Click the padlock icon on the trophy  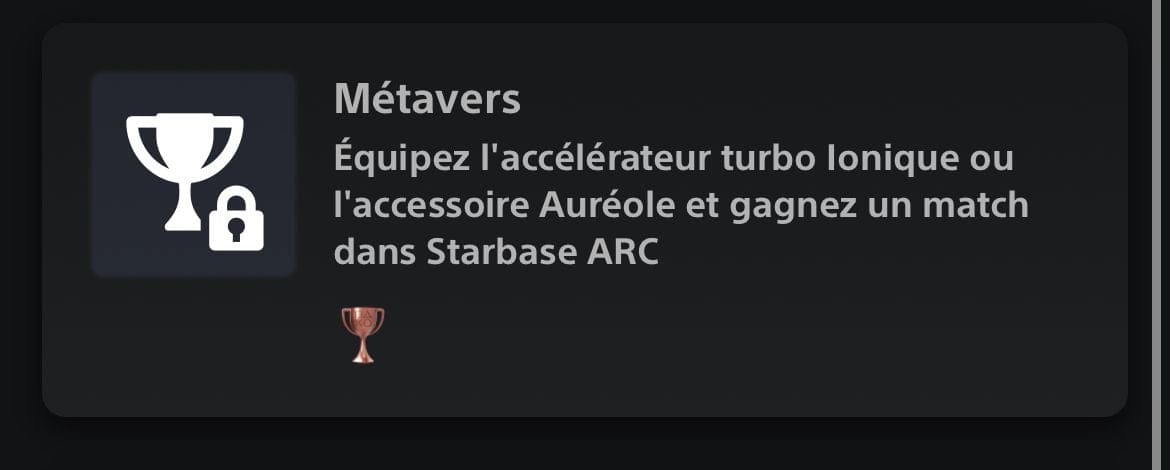click(236, 218)
